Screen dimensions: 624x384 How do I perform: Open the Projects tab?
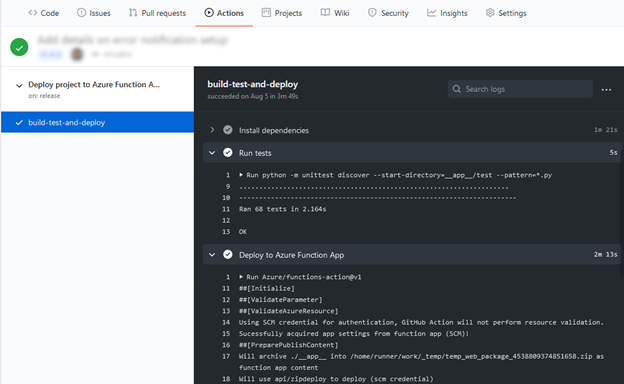pyautogui.click(x=282, y=13)
